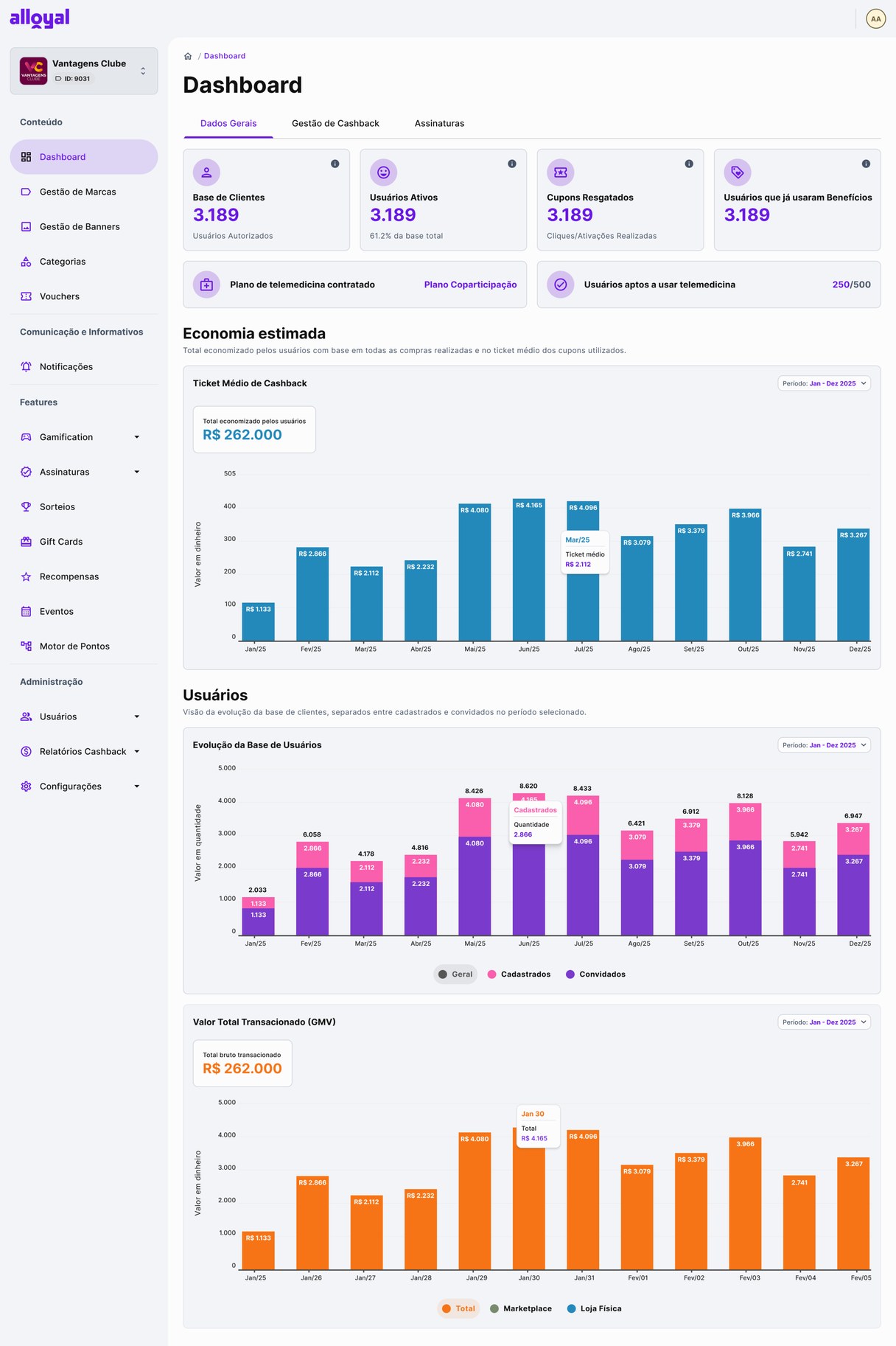Image resolution: width=896 pixels, height=1346 pixels.
Task: Open Notificações bell icon in sidebar
Action: click(x=26, y=366)
